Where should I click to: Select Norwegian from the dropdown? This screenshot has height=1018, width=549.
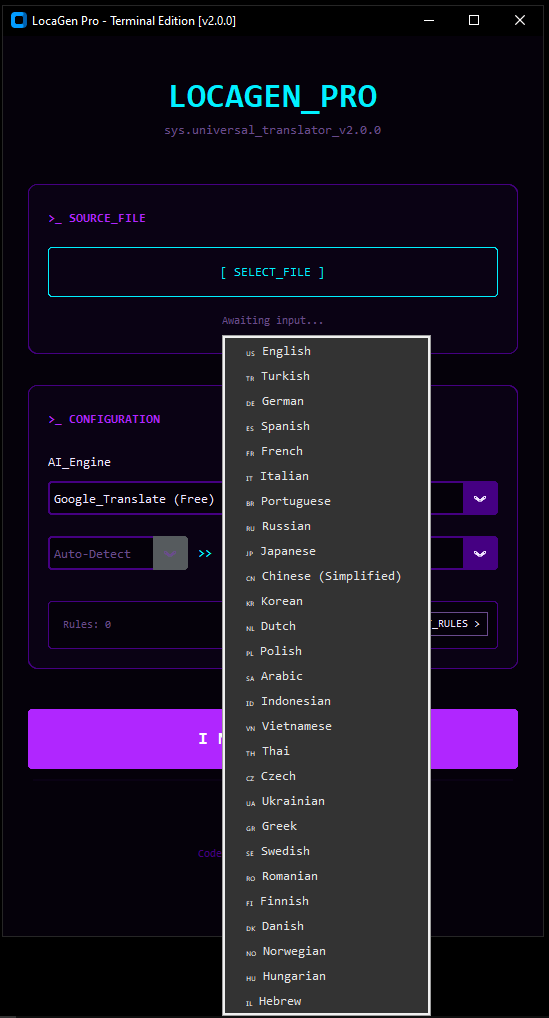click(x=326, y=951)
